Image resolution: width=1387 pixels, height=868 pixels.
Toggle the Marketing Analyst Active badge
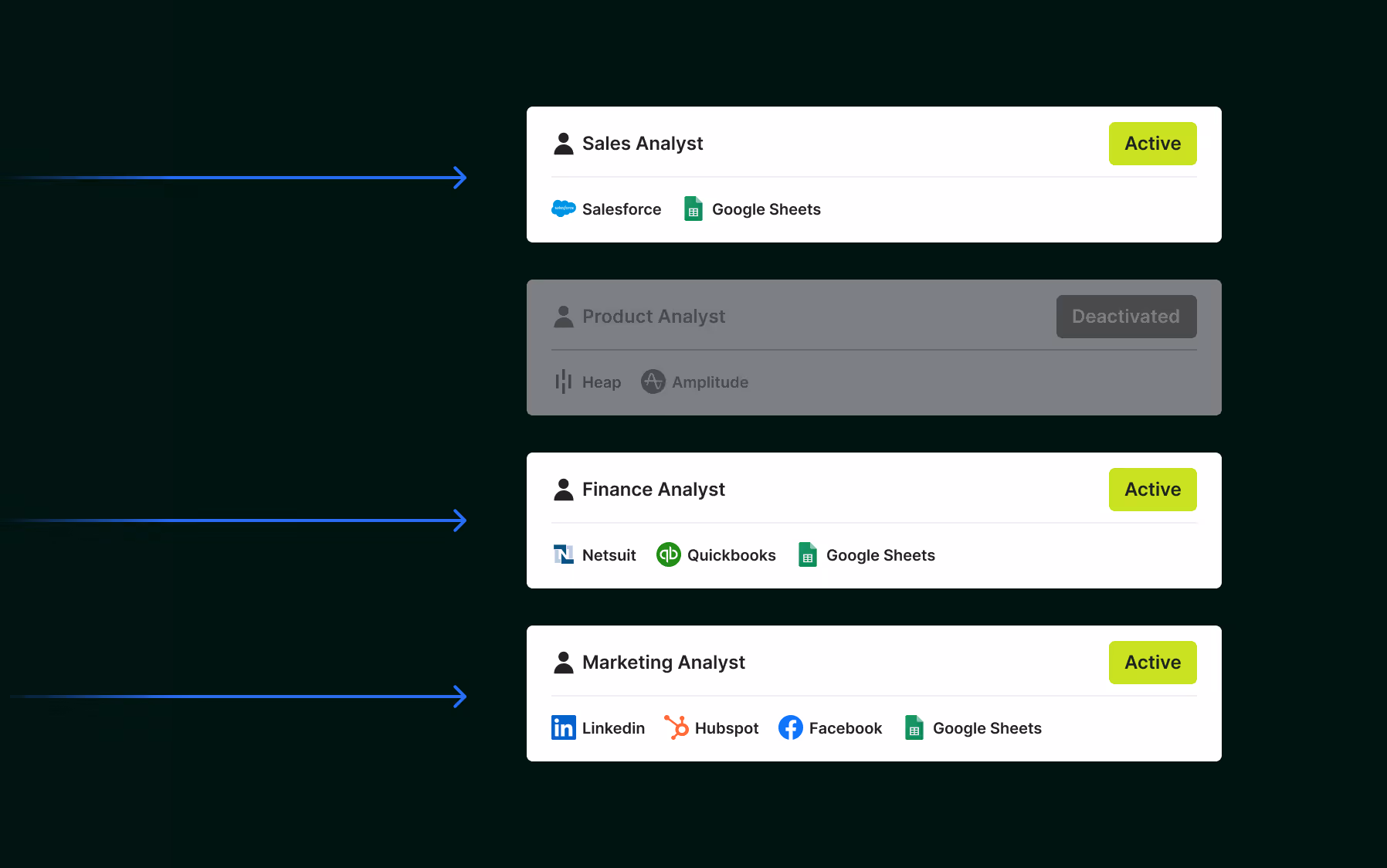(1152, 663)
